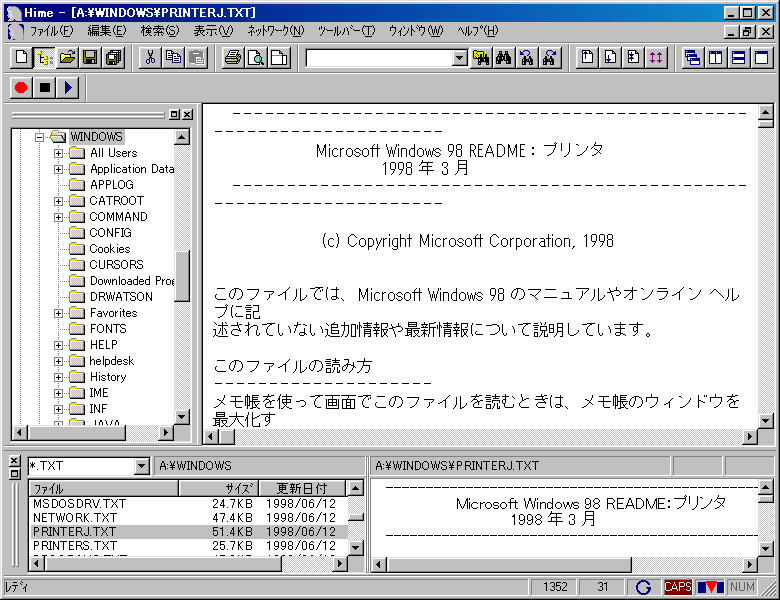Image resolution: width=780 pixels, height=600 pixels.
Task: Open the search text combo box dropdown arrow
Action: (x=460, y=58)
